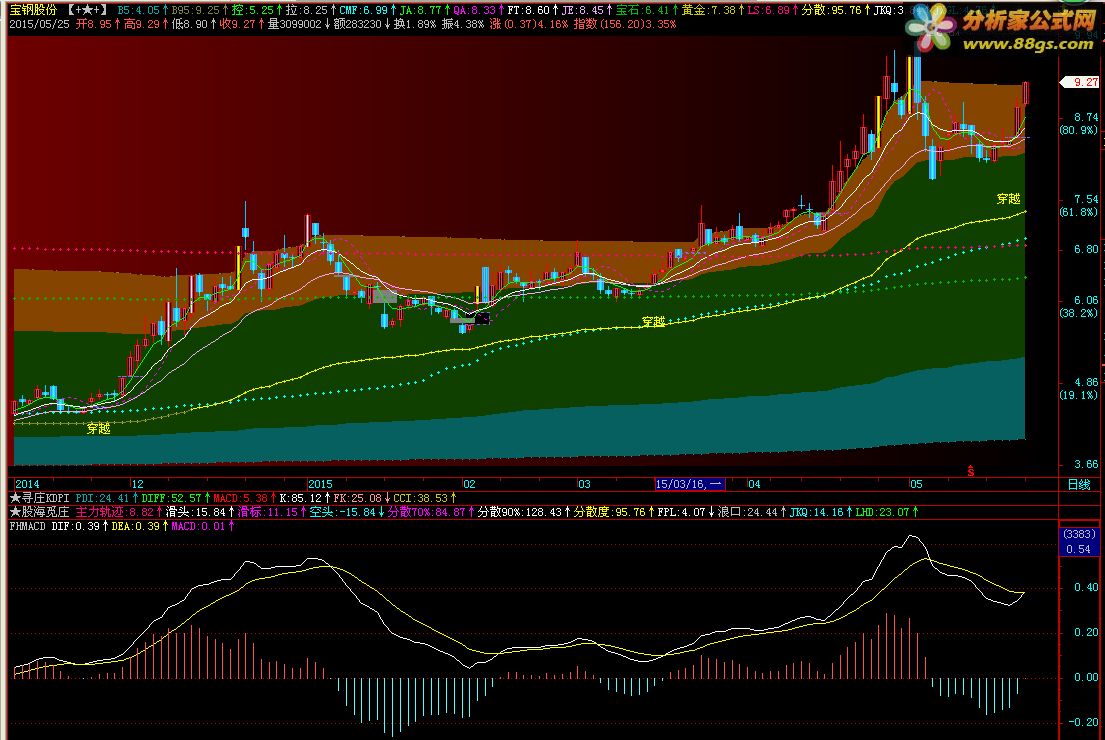Screen dimensions: 1105x740
Task: Click the 05 month label on the time axis
Action: tap(915, 484)
